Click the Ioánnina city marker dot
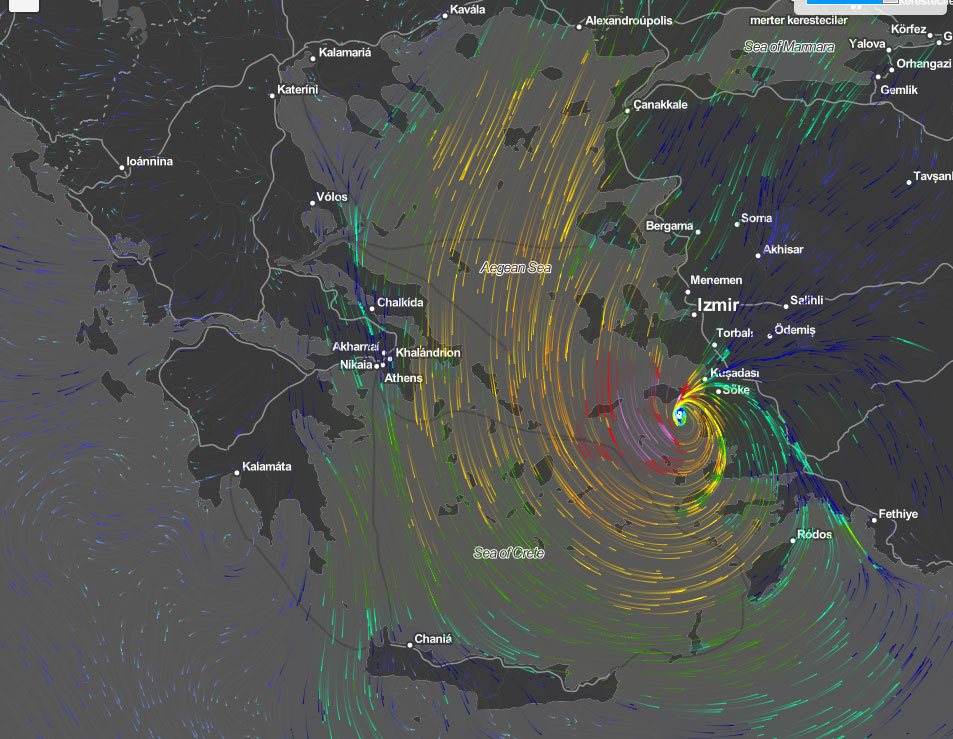Screen dimensions: 953x739 pyautogui.click(x=123, y=167)
